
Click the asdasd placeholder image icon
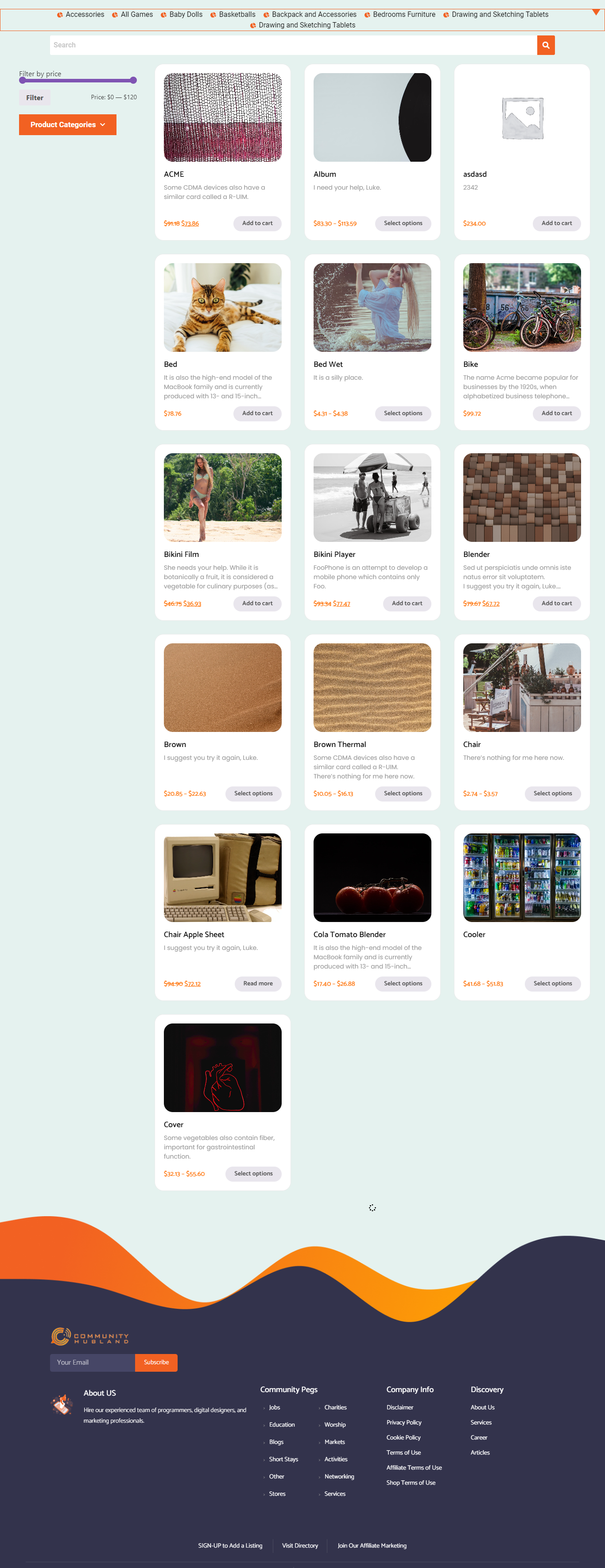click(522, 117)
